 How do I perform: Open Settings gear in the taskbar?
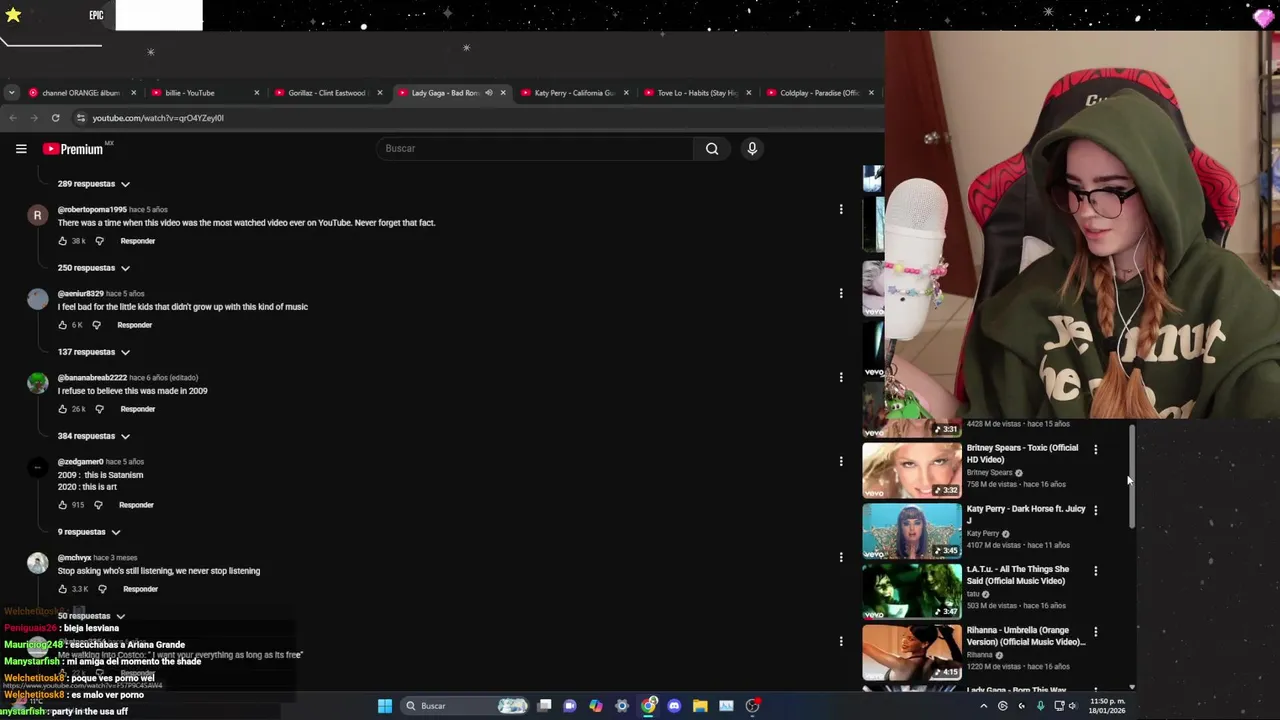tap(622, 706)
